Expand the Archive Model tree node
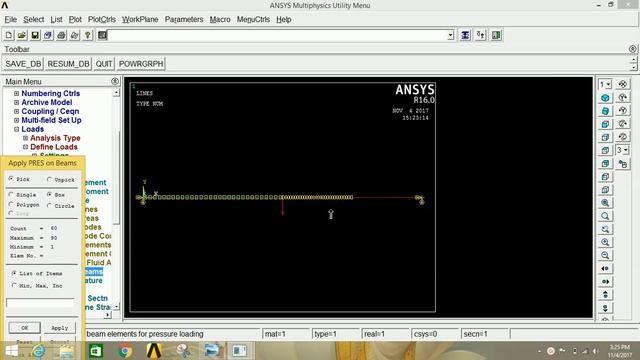 17,102
